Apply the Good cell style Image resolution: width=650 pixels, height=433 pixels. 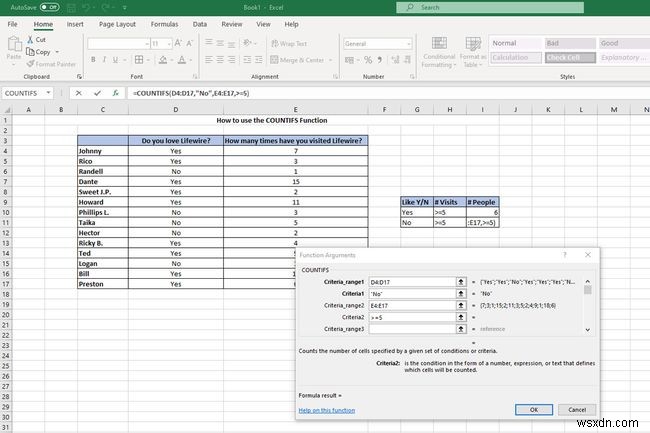624,43
